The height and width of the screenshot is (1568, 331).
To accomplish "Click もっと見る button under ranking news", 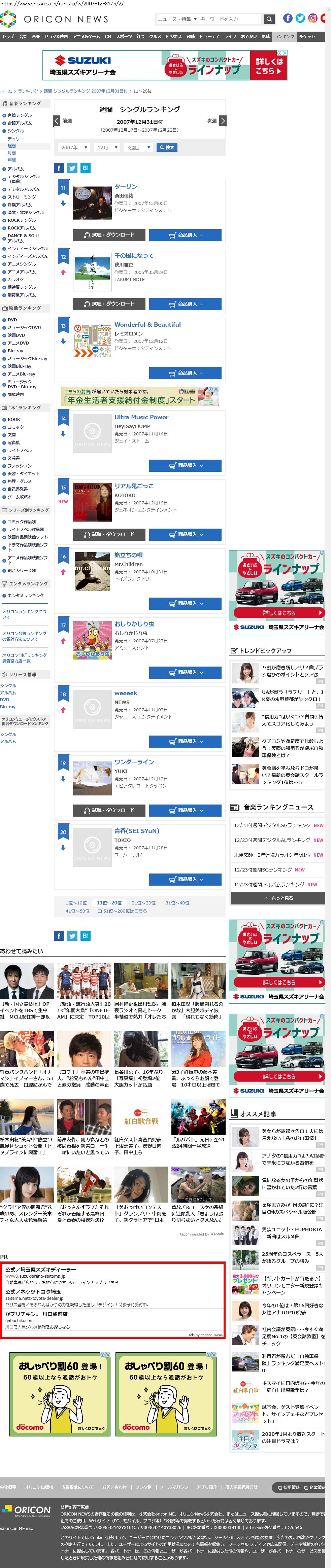I will coord(277,898).
